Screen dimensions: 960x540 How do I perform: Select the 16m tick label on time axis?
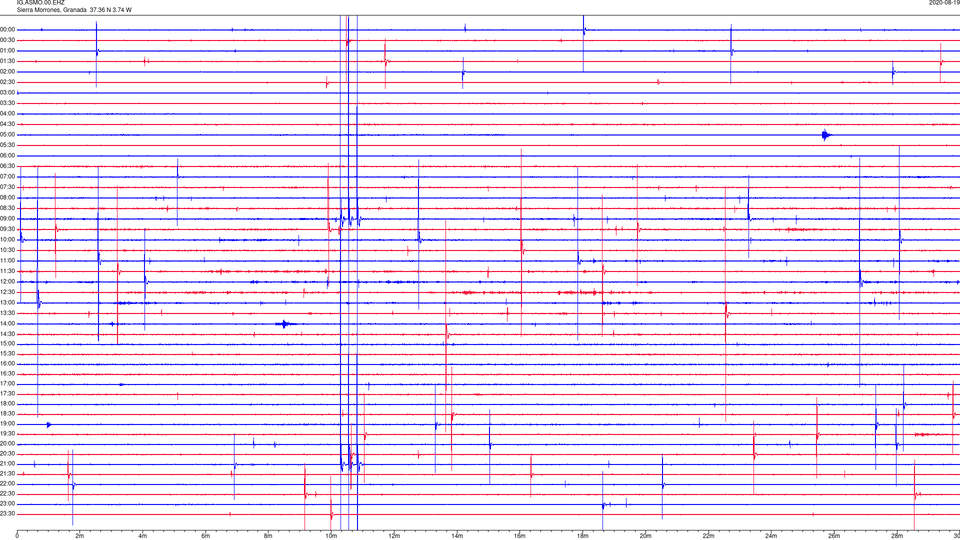[520, 536]
